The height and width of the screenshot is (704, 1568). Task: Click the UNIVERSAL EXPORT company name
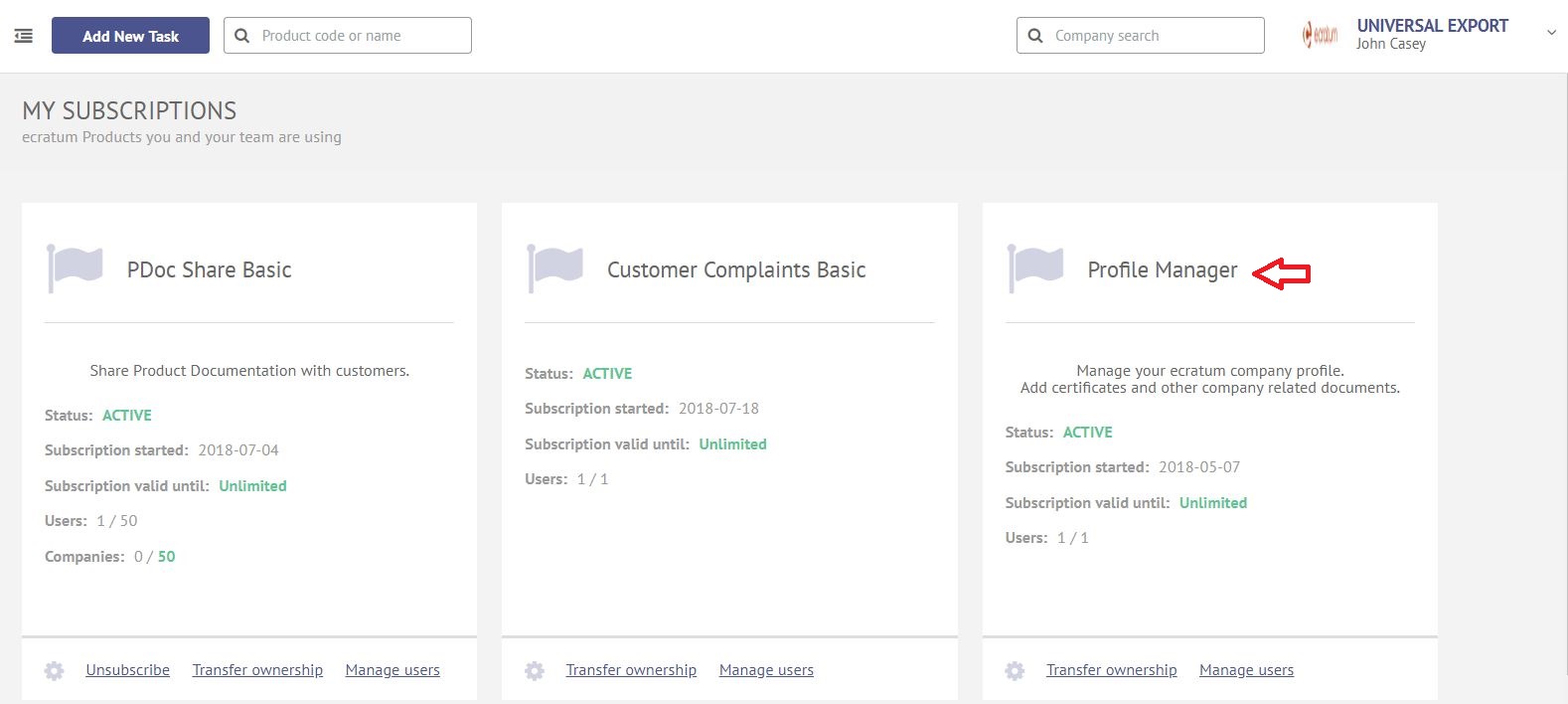coord(1432,26)
